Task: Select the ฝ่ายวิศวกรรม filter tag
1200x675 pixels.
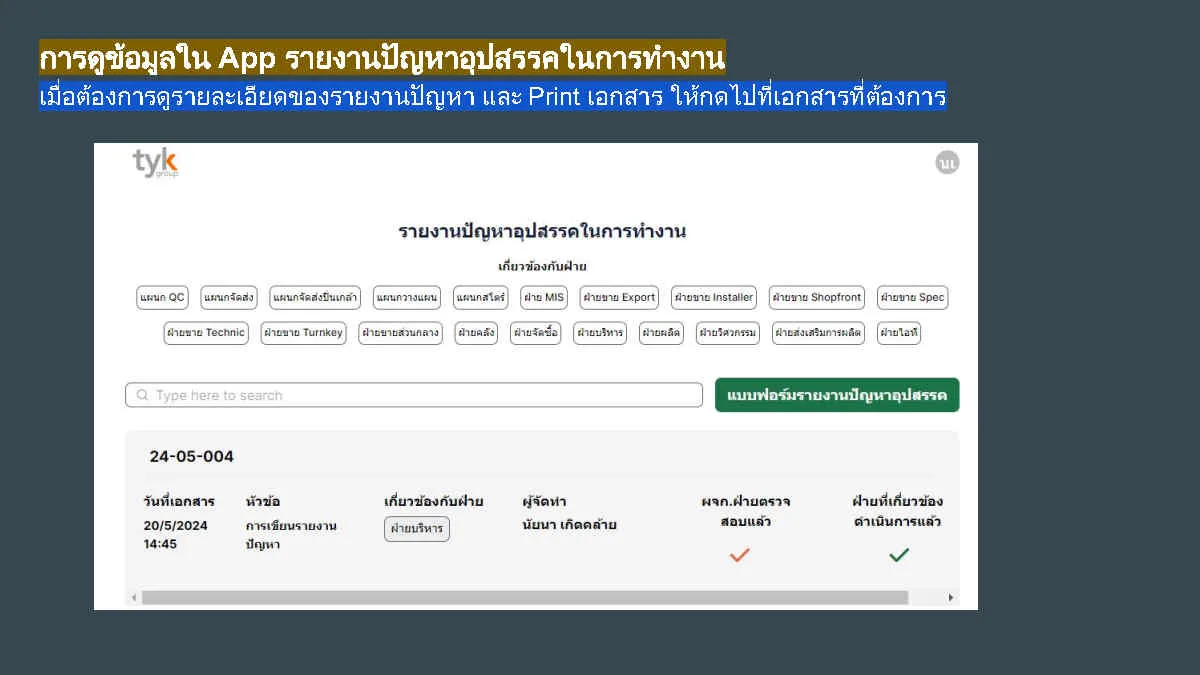Action: tap(728, 333)
